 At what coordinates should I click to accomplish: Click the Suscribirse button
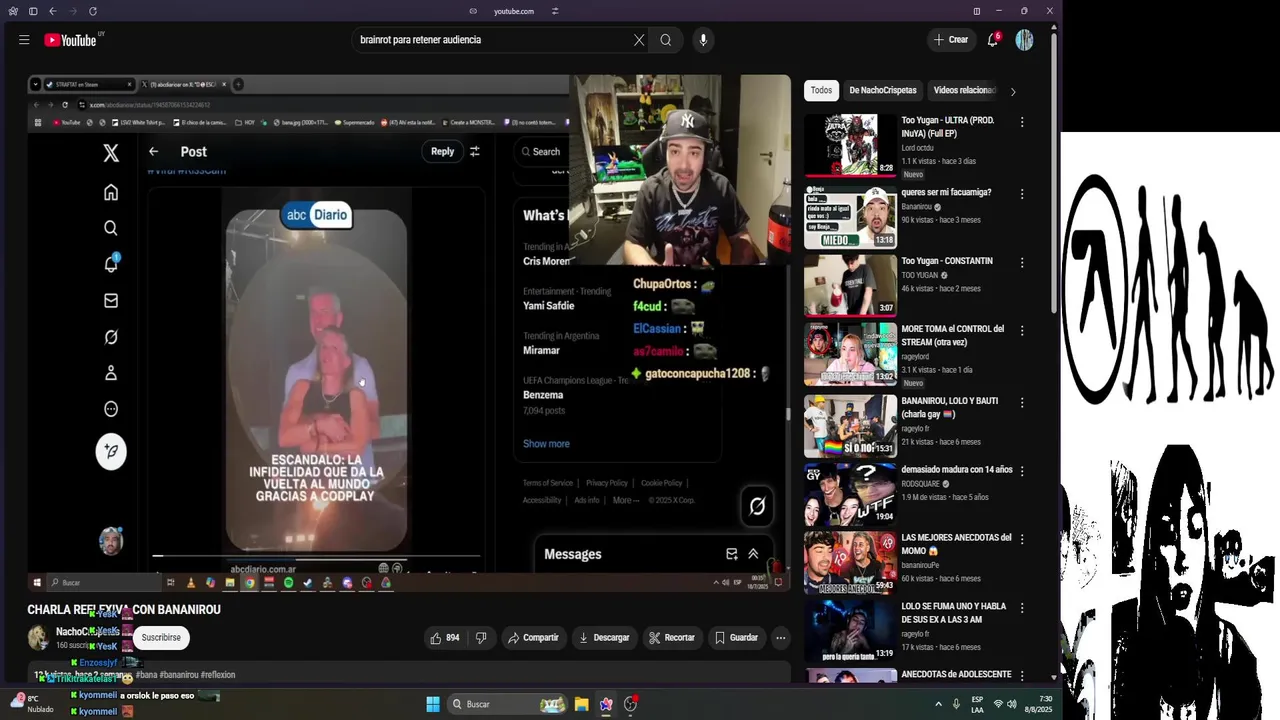click(161, 638)
